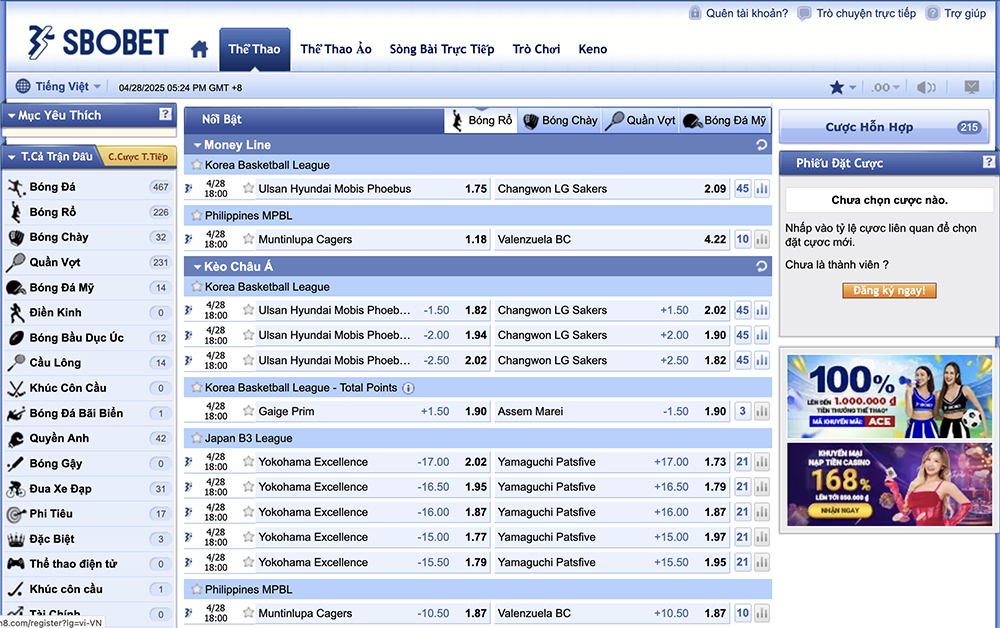Select Thể thao điện tử category
This screenshot has width=1000, height=628.
[x=89, y=564]
